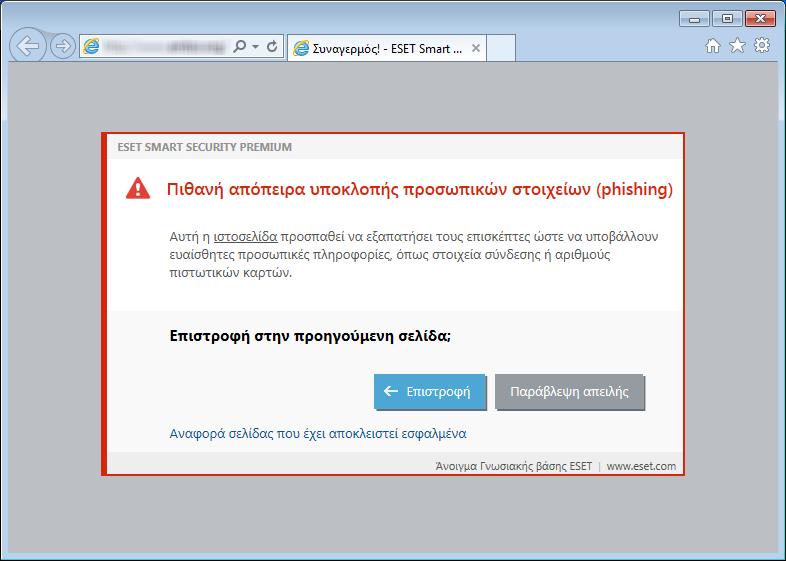This screenshot has height=561, width=786.
Task: Visit the www.eset.com link
Action: pyautogui.click(x=641, y=466)
